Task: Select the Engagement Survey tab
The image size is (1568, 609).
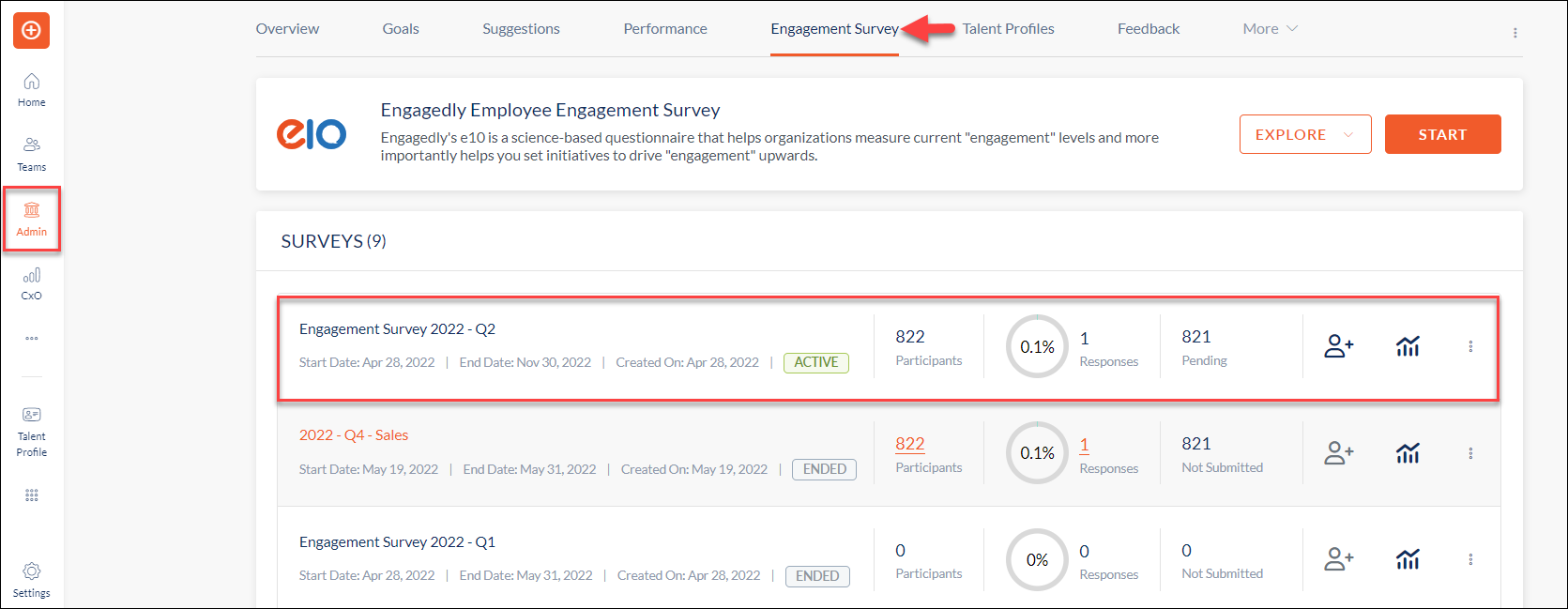Action: [834, 29]
